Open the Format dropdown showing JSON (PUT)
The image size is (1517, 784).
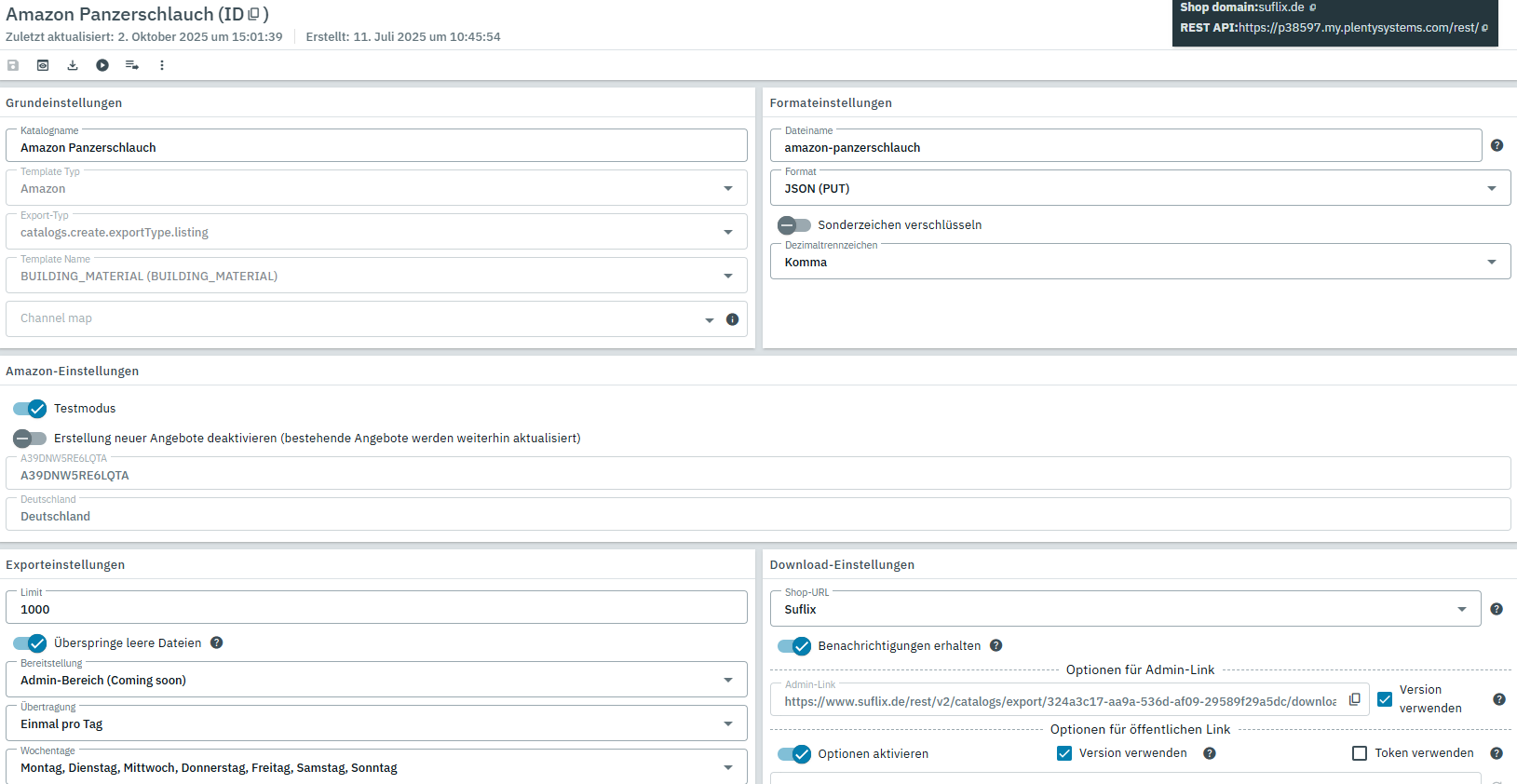[x=1140, y=188]
